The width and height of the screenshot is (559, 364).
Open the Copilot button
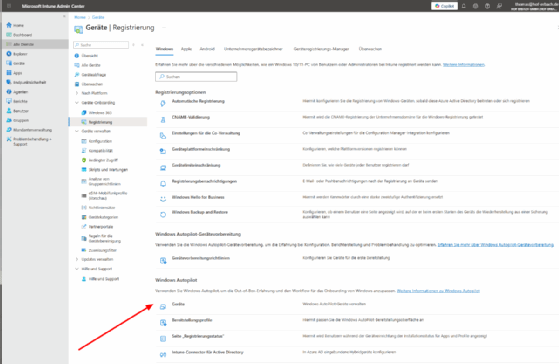click(444, 6)
